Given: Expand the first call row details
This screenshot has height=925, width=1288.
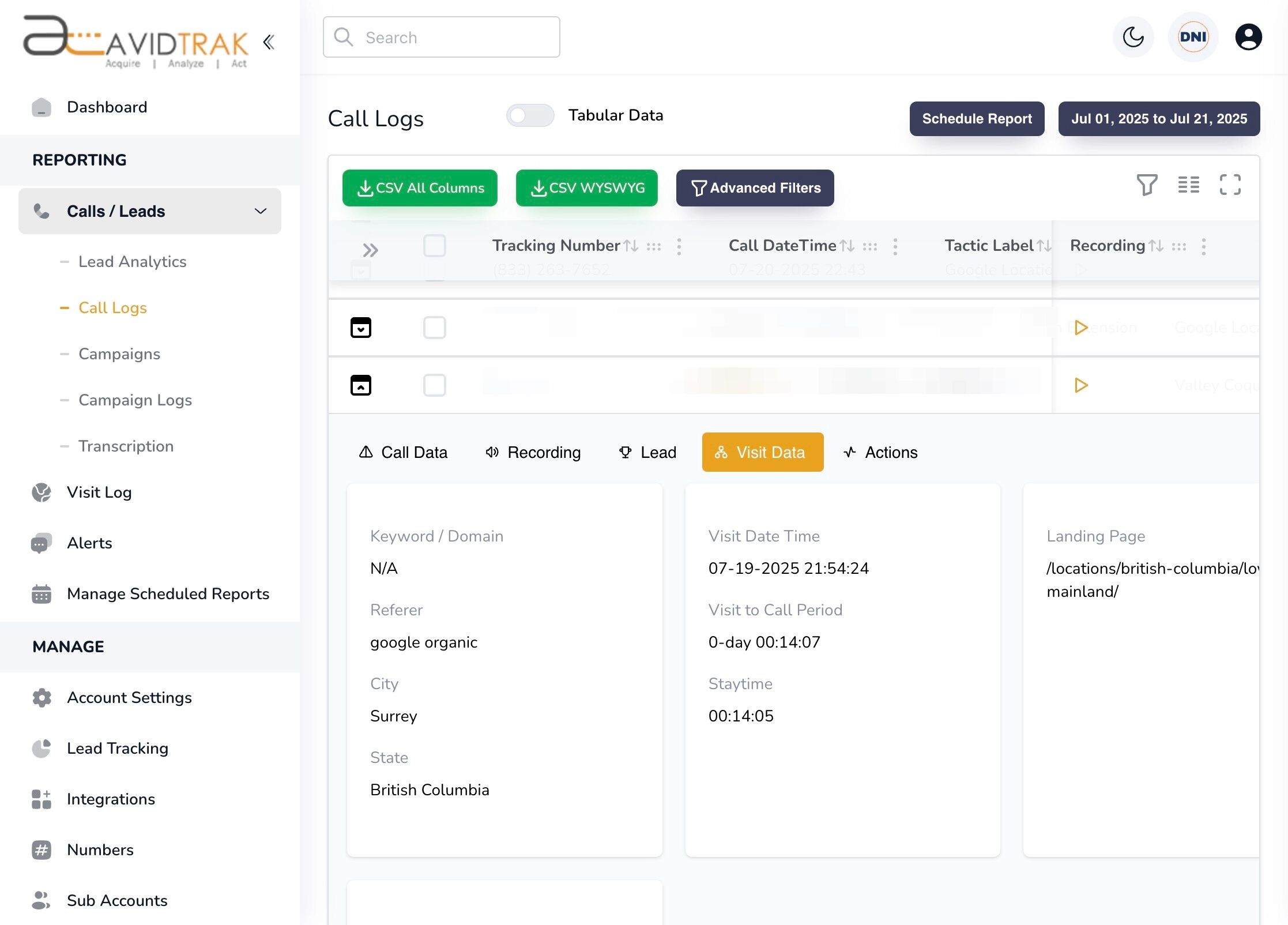Looking at the screenshot, I should click(x=360, y=327).
